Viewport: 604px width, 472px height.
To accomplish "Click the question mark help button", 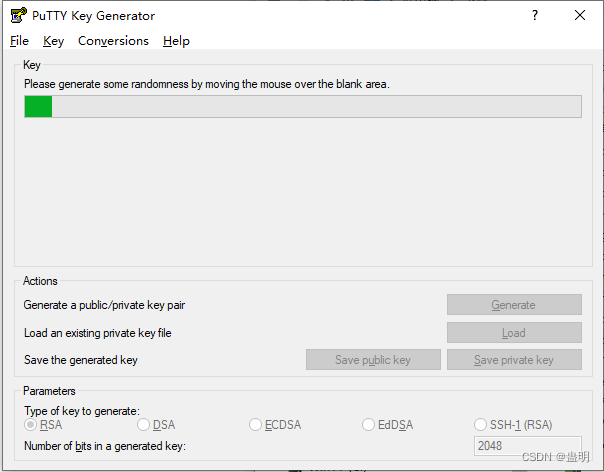I will point(535,15).
